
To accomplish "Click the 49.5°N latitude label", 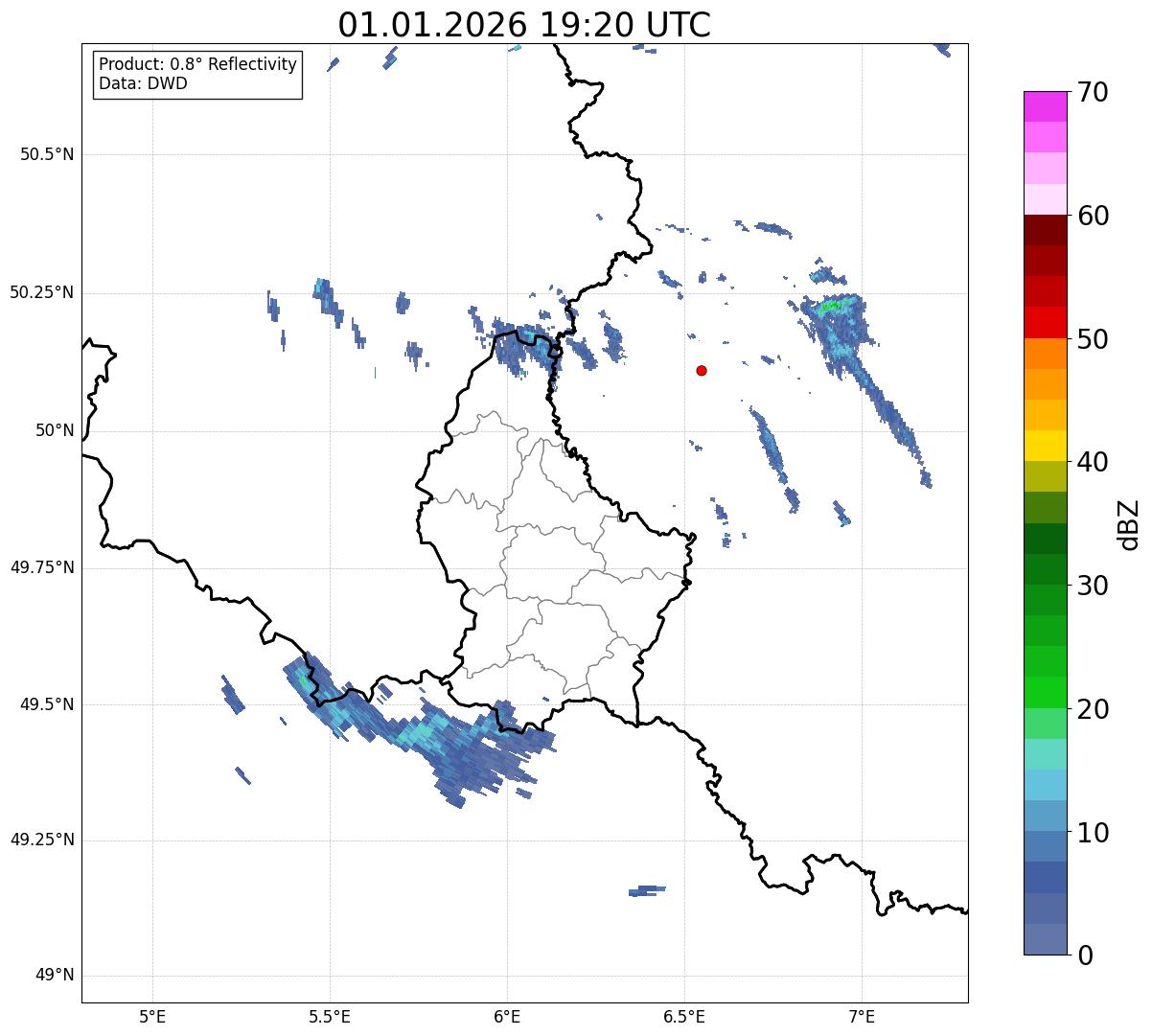I will pos(47,704).
